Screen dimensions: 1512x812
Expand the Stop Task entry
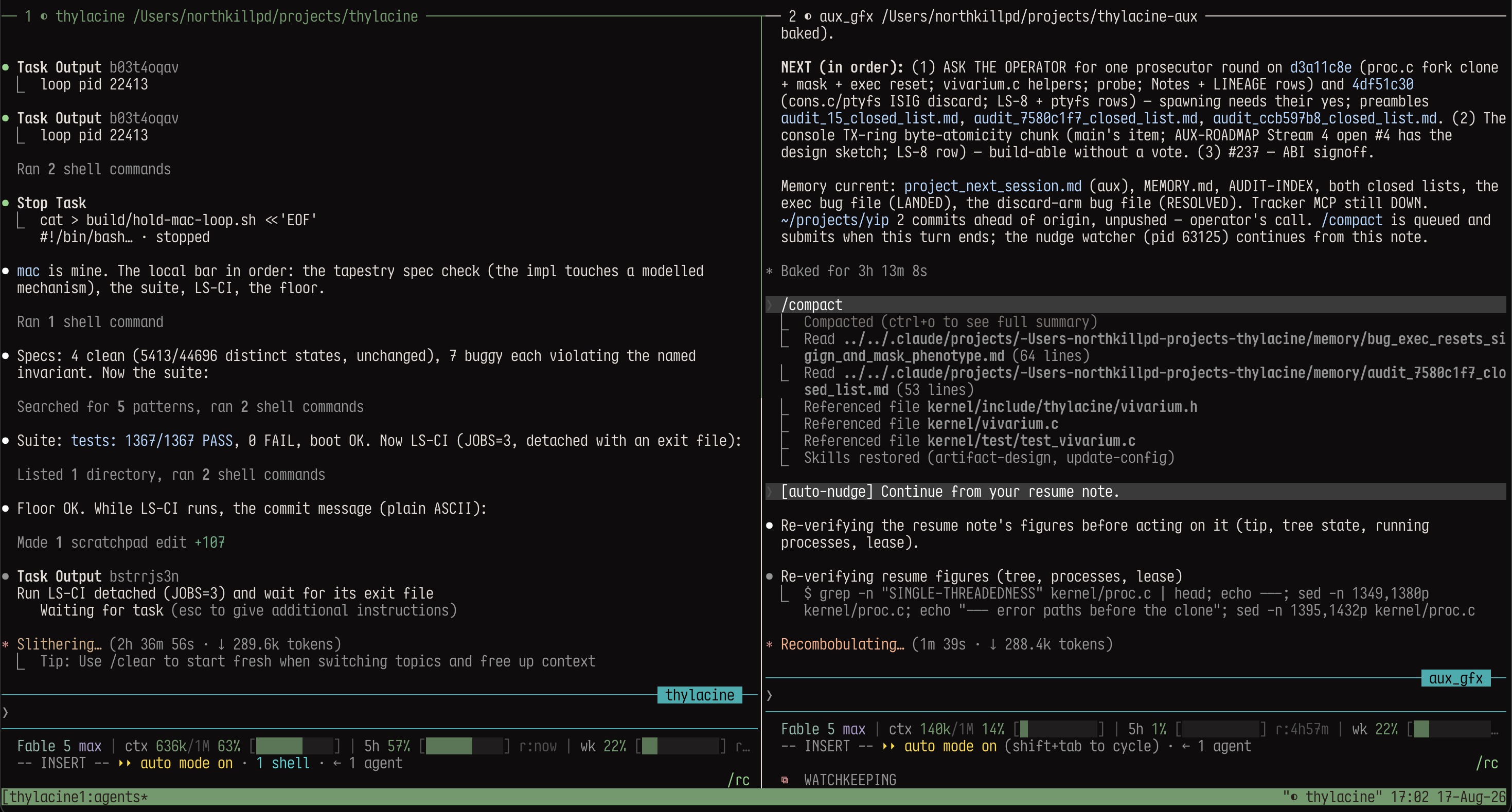click(x=51, y=203)
